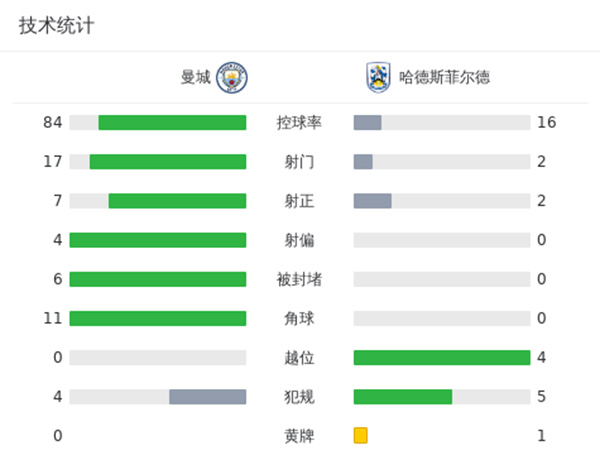The height and width of the screenshot is (455, 600).
Task: Click the Manchester City club crest
Action: click(x=231, y=77)
